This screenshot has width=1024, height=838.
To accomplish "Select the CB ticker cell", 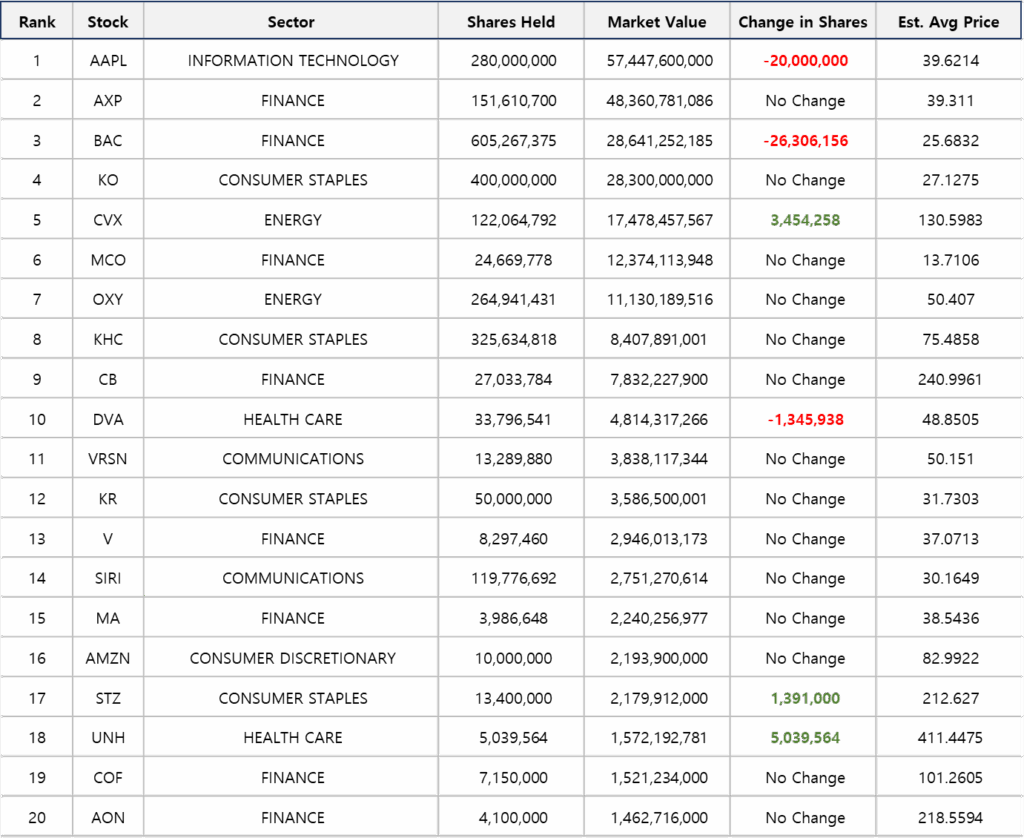I will coord(108,379).
